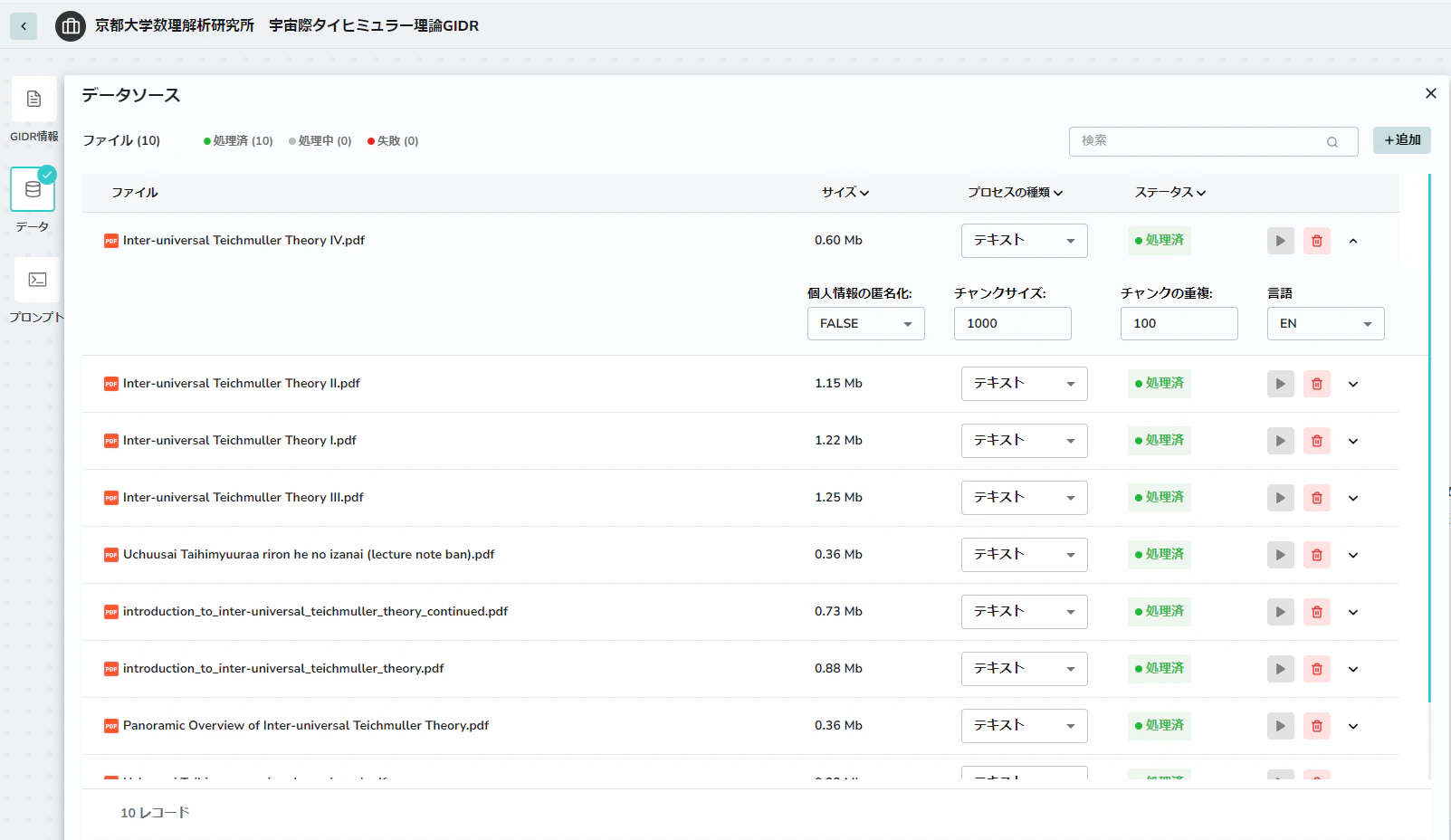The width and height of the screenshot is (1451, 840).
Task: Click the チャンクサイズ field showing 1000
Action: (1013, 324)
